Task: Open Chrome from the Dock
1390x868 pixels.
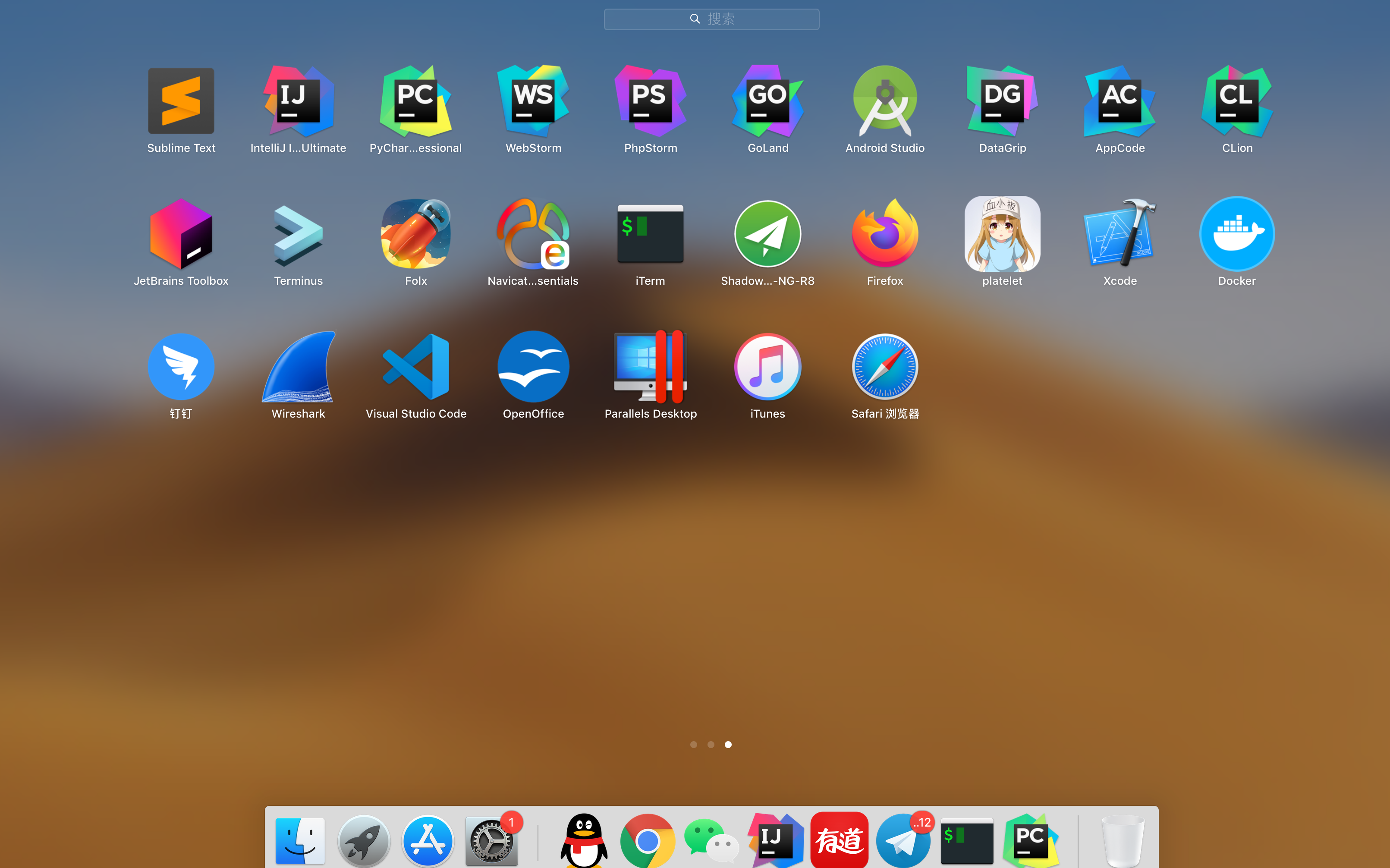Action: click(648, 840)
